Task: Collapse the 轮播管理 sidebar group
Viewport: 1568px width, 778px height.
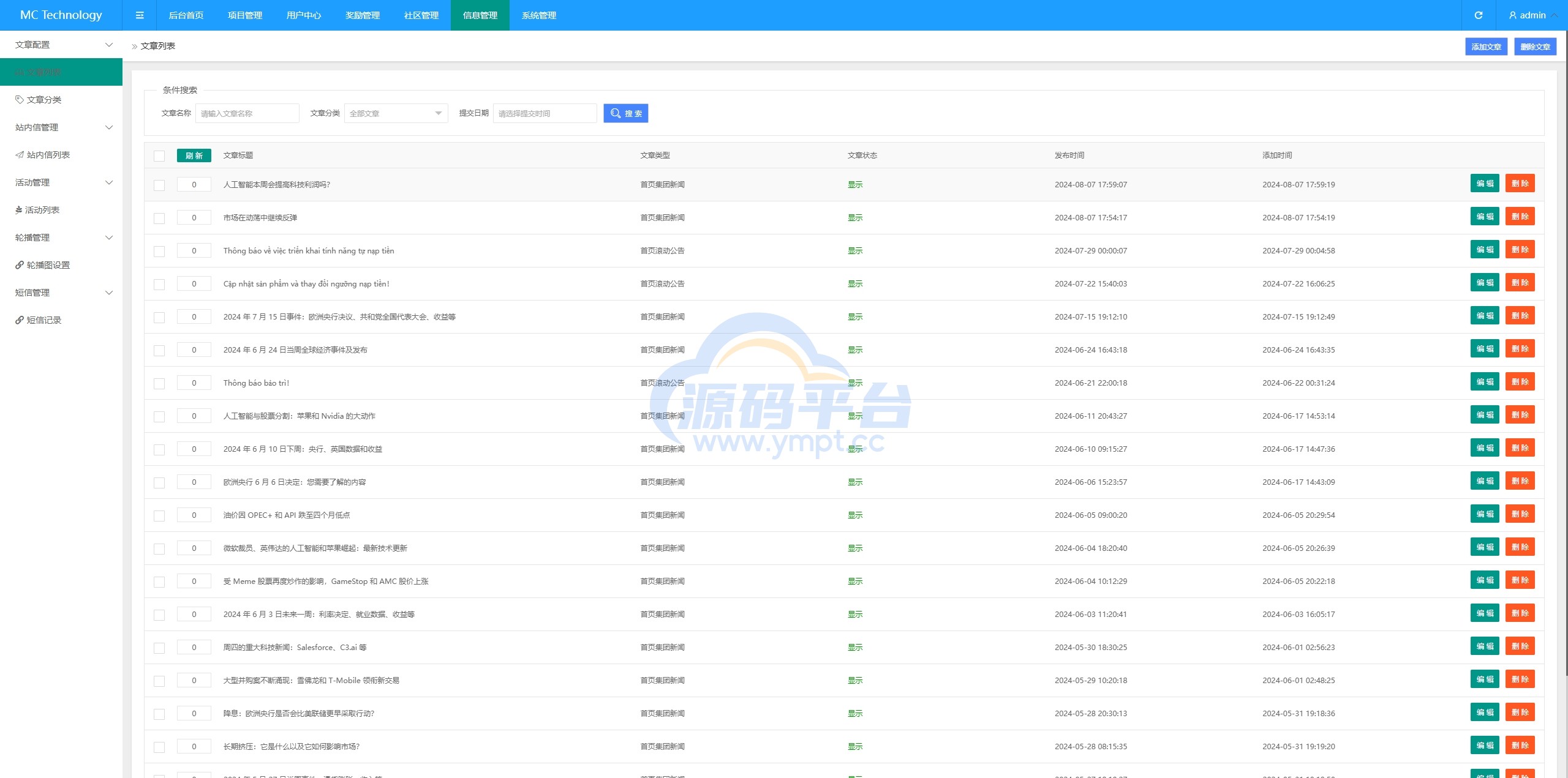Action: click(x=61, y=238)
